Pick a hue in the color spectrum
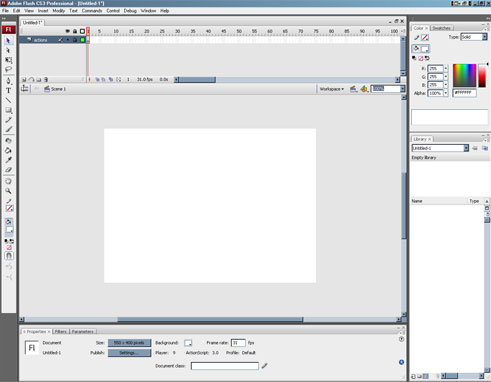491x382 pixels. click(464, 75)
